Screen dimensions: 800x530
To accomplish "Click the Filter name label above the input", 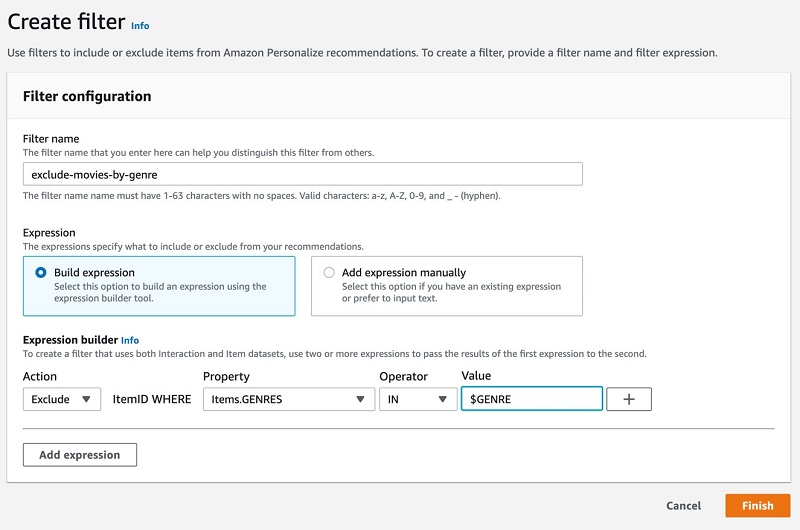I will pyautogui.click(x=51, y=138).
